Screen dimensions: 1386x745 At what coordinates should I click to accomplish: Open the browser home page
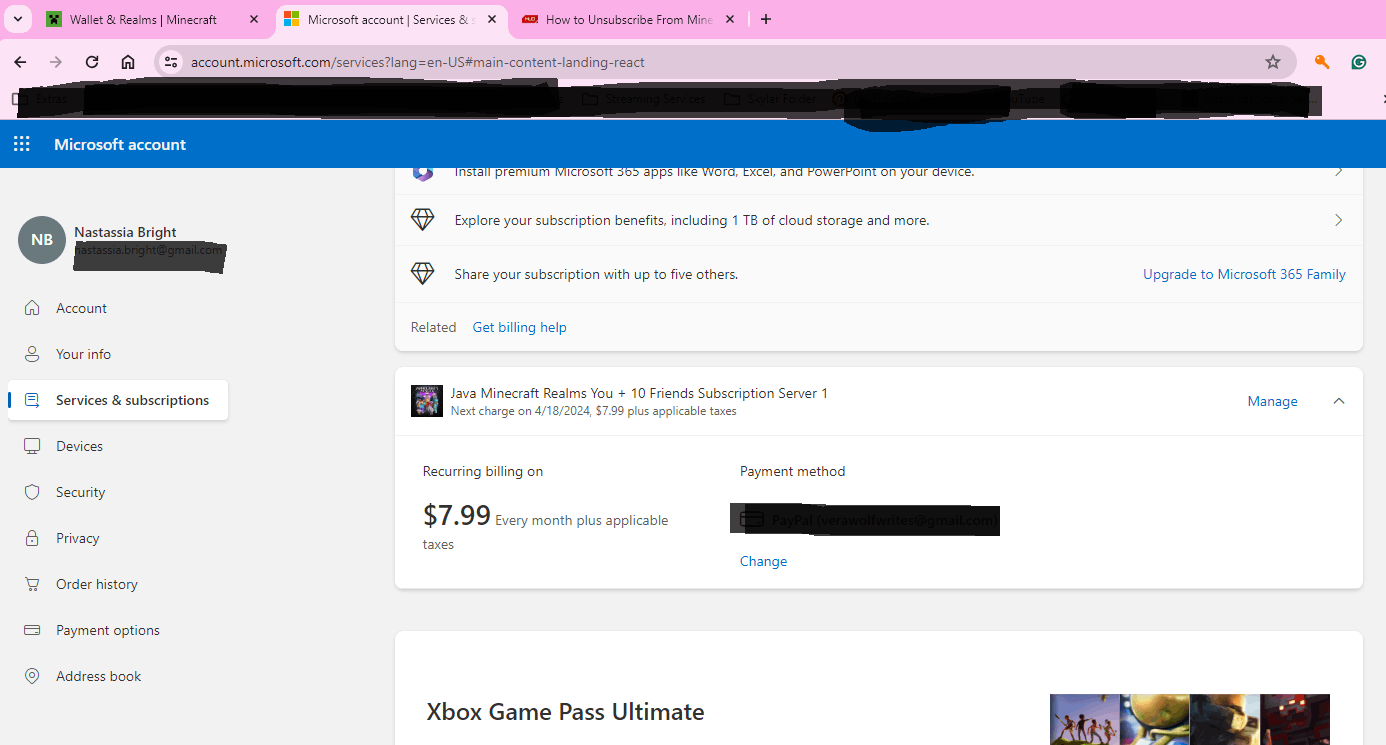(128, 62)
